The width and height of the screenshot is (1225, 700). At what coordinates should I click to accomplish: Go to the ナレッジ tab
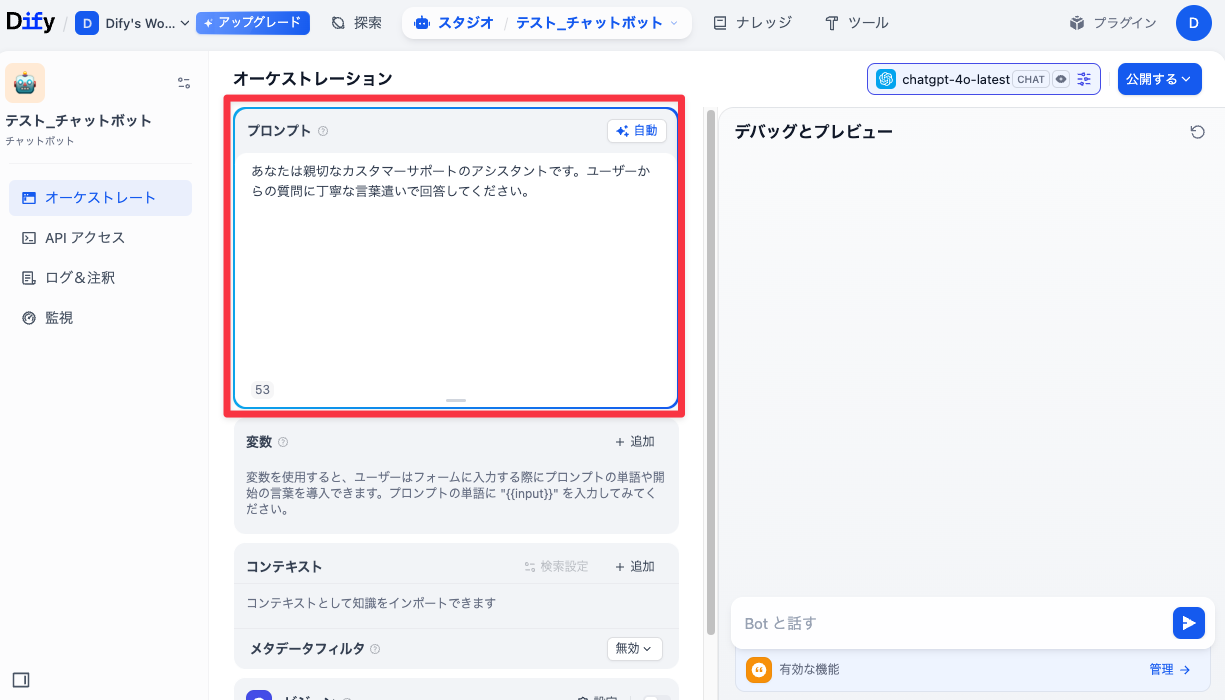tap(752, 23)
